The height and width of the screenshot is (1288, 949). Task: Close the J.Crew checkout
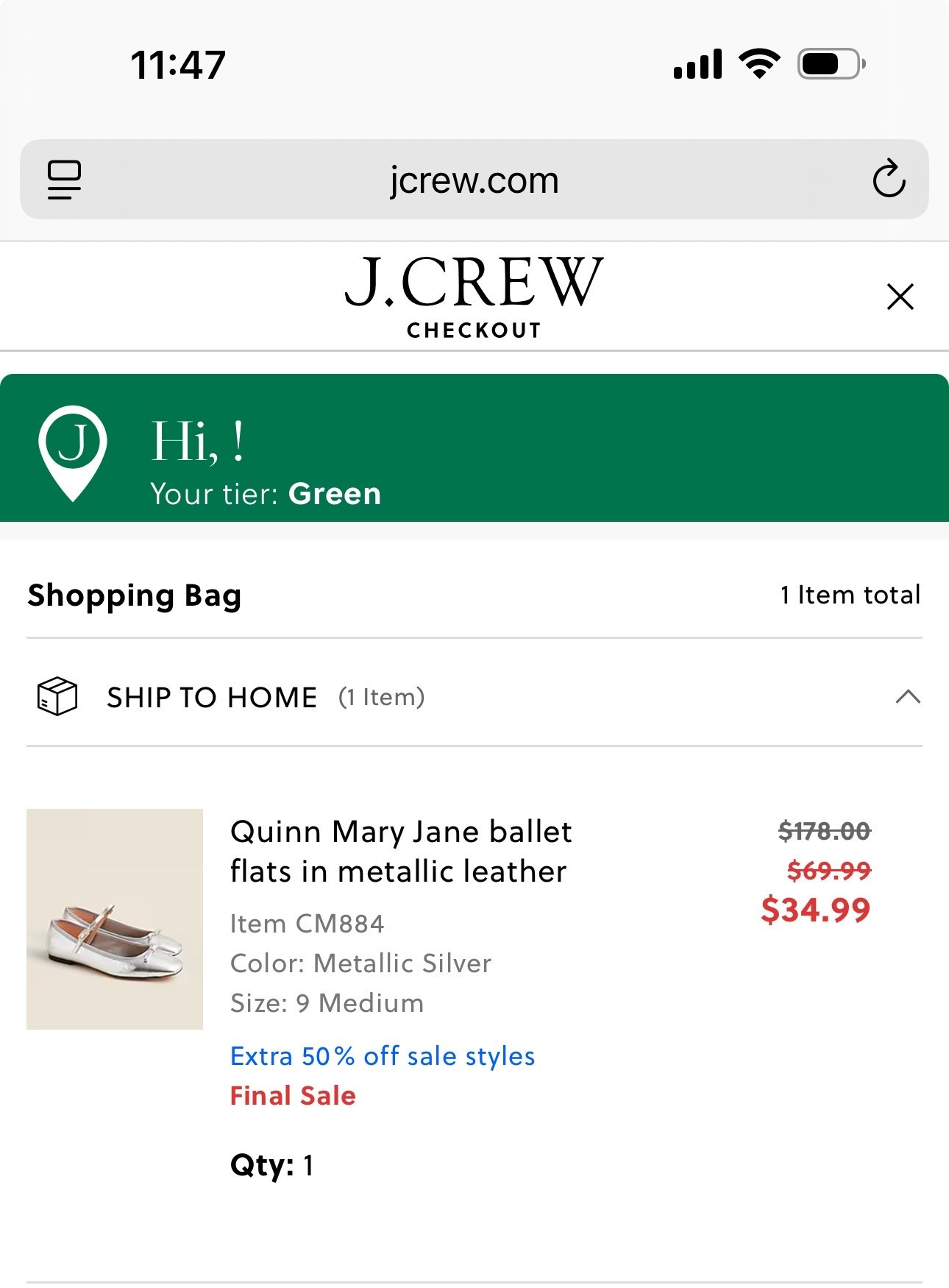click(900, 297)
